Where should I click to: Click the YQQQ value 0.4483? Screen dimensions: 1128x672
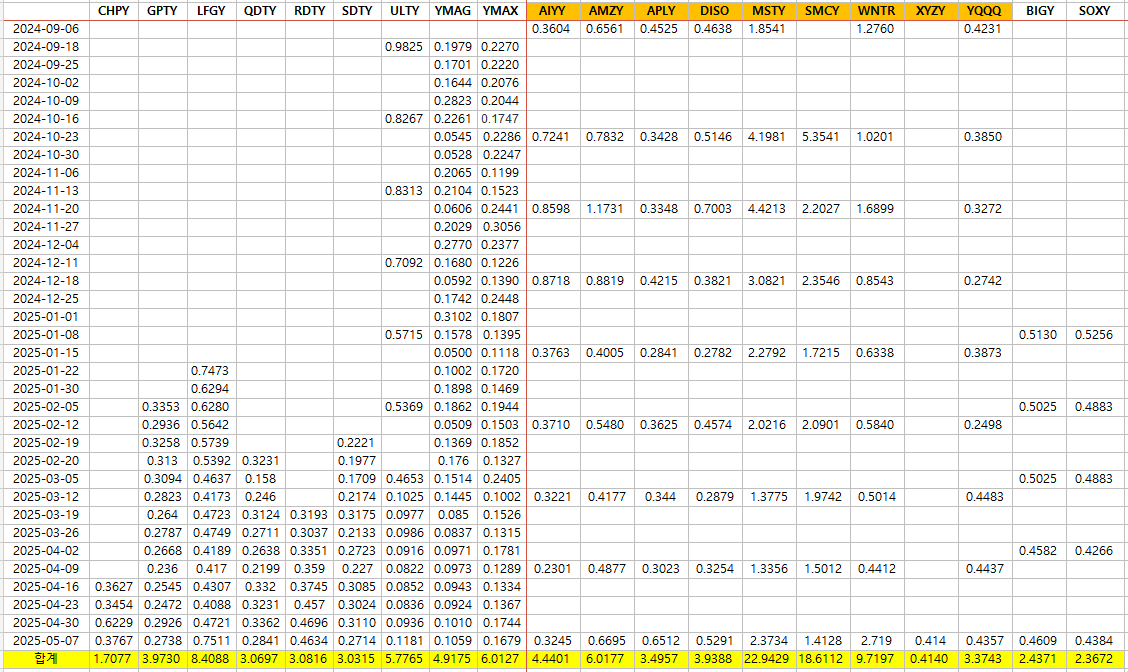click(x=984, y=496)
